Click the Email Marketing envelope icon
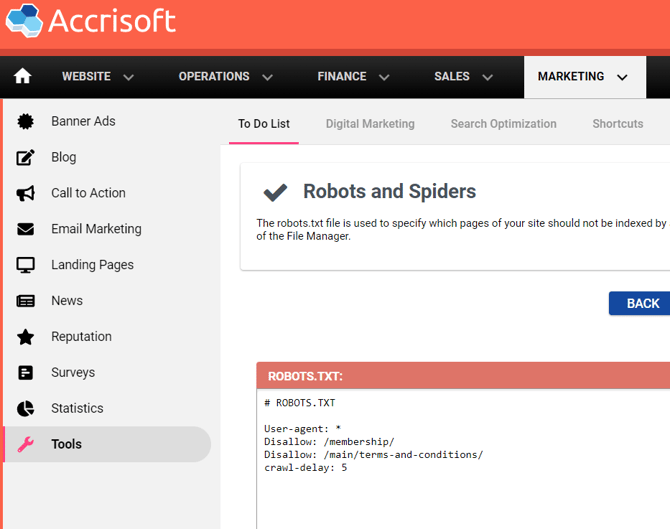This screenshot has width=670, height=529. 26,229
